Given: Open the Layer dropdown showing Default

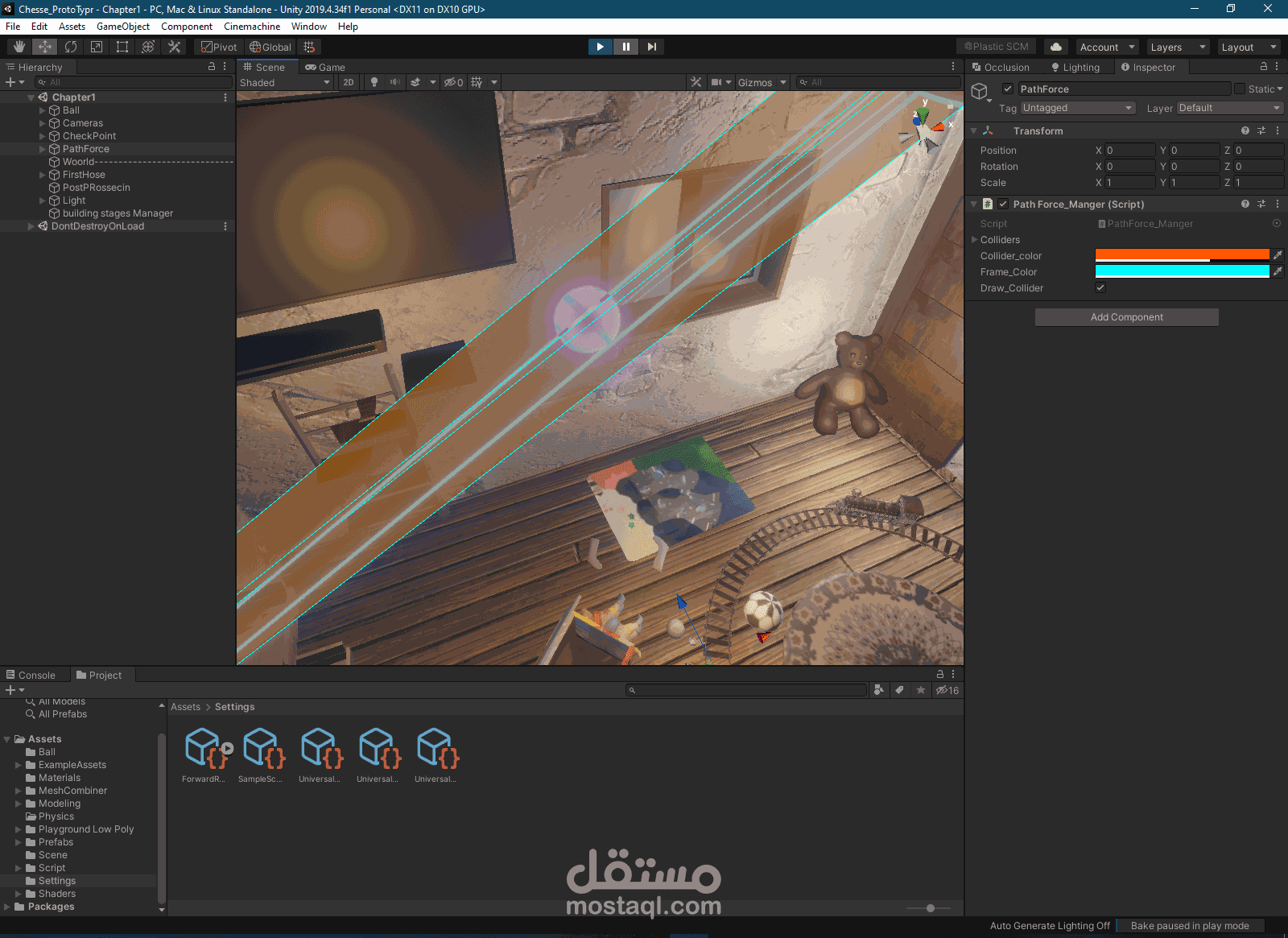Looking at the screenshot, I should pos(1230,108).
